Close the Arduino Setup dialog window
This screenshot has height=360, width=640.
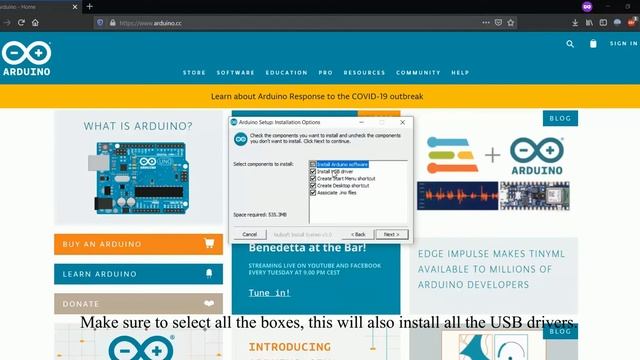click(x=402, y=122)
